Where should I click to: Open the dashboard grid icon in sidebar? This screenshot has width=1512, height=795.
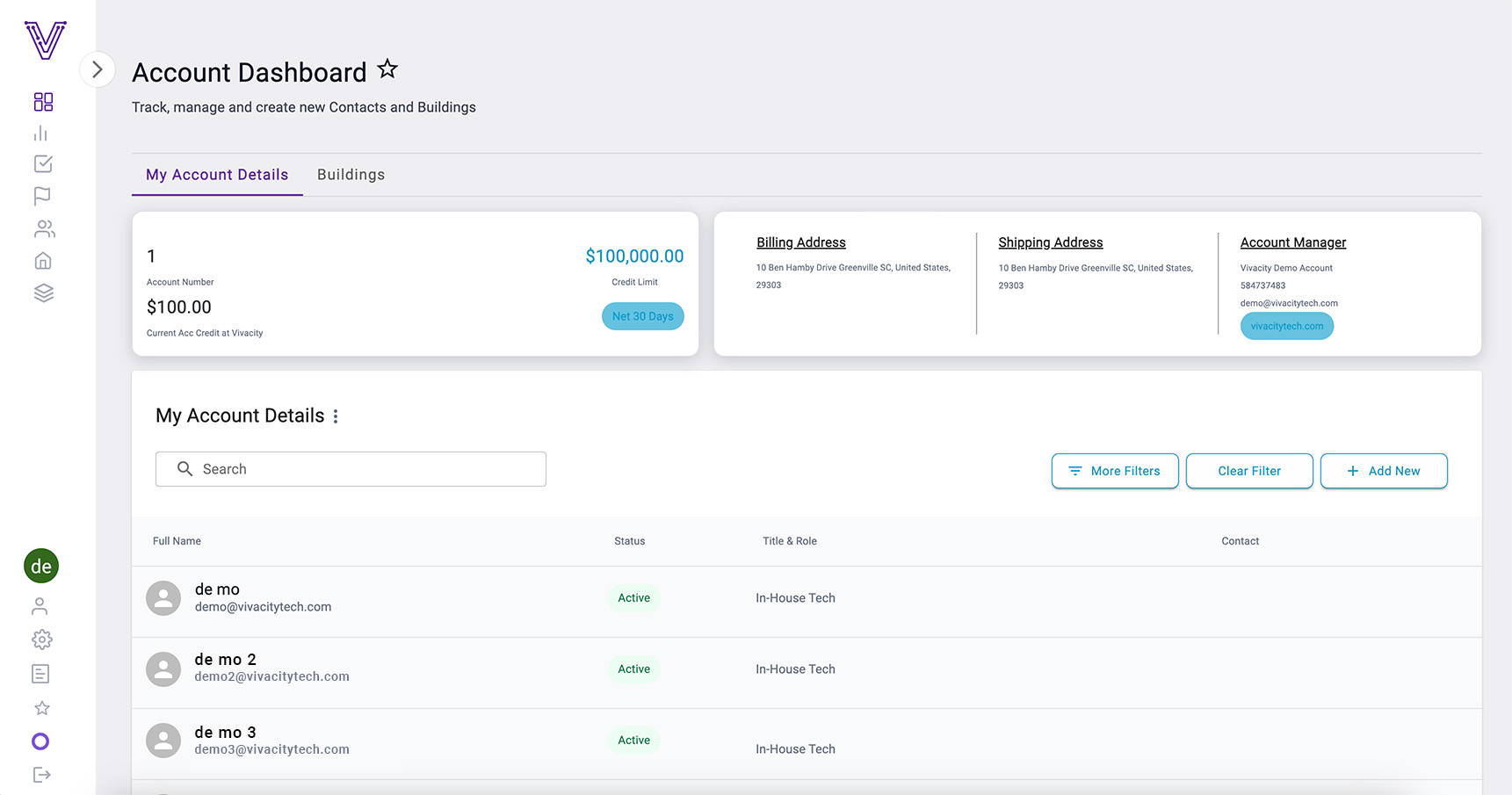coord(43,102)
